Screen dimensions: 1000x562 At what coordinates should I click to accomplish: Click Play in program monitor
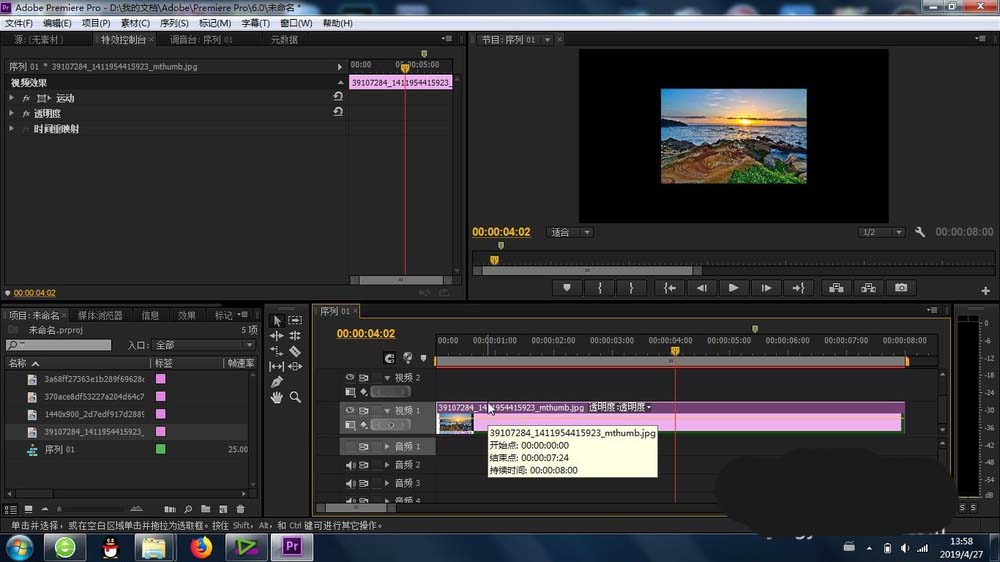[x=733, y=288]
